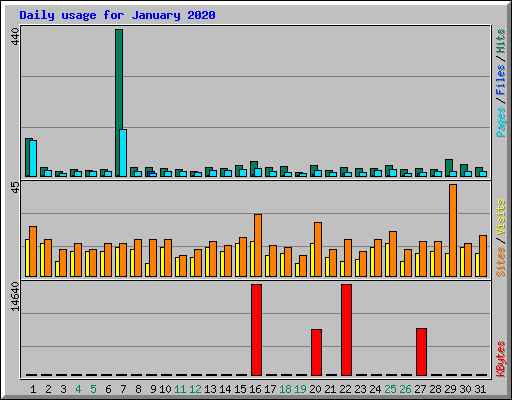The image size is (512, 400).
Task: Click day label '1' on the x-axis
Action: [33, 389]
